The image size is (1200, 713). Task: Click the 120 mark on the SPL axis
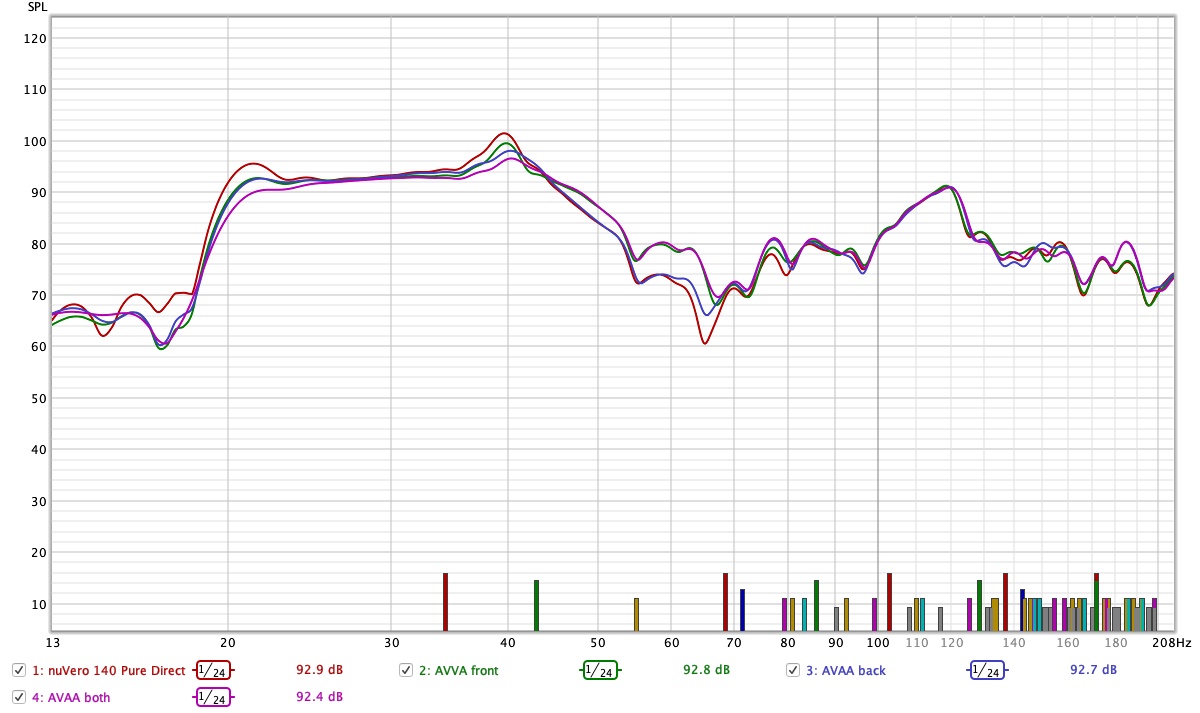pyautogui.click(x=36, y=38)
